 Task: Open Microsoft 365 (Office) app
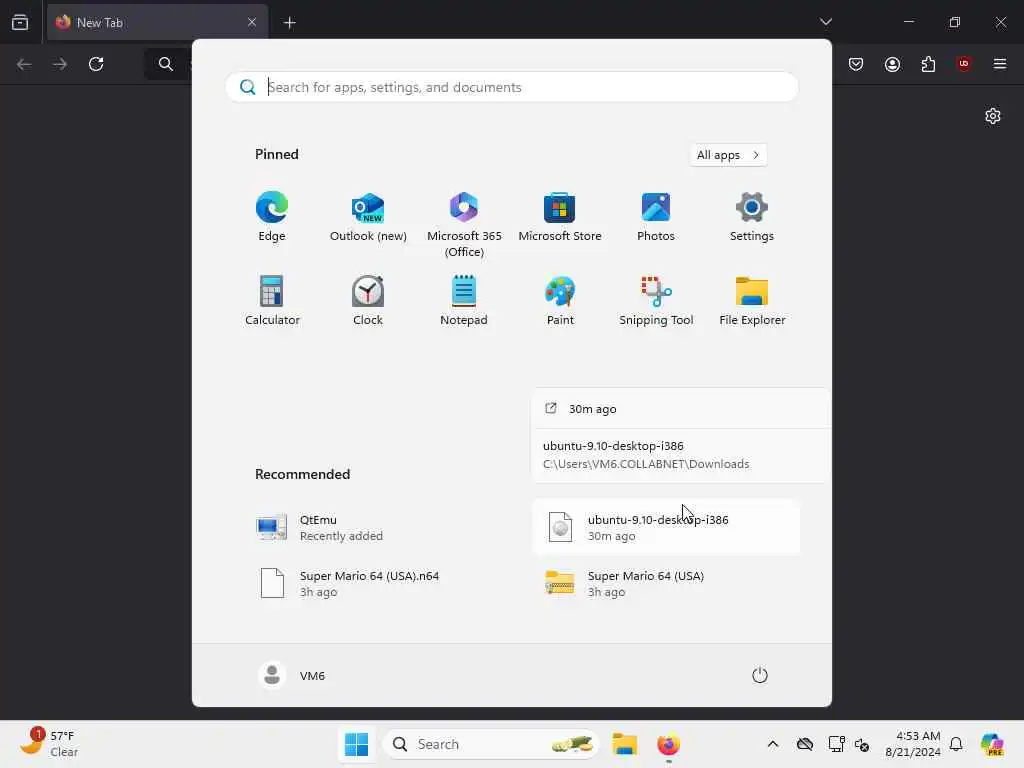(x=464, y=224)
